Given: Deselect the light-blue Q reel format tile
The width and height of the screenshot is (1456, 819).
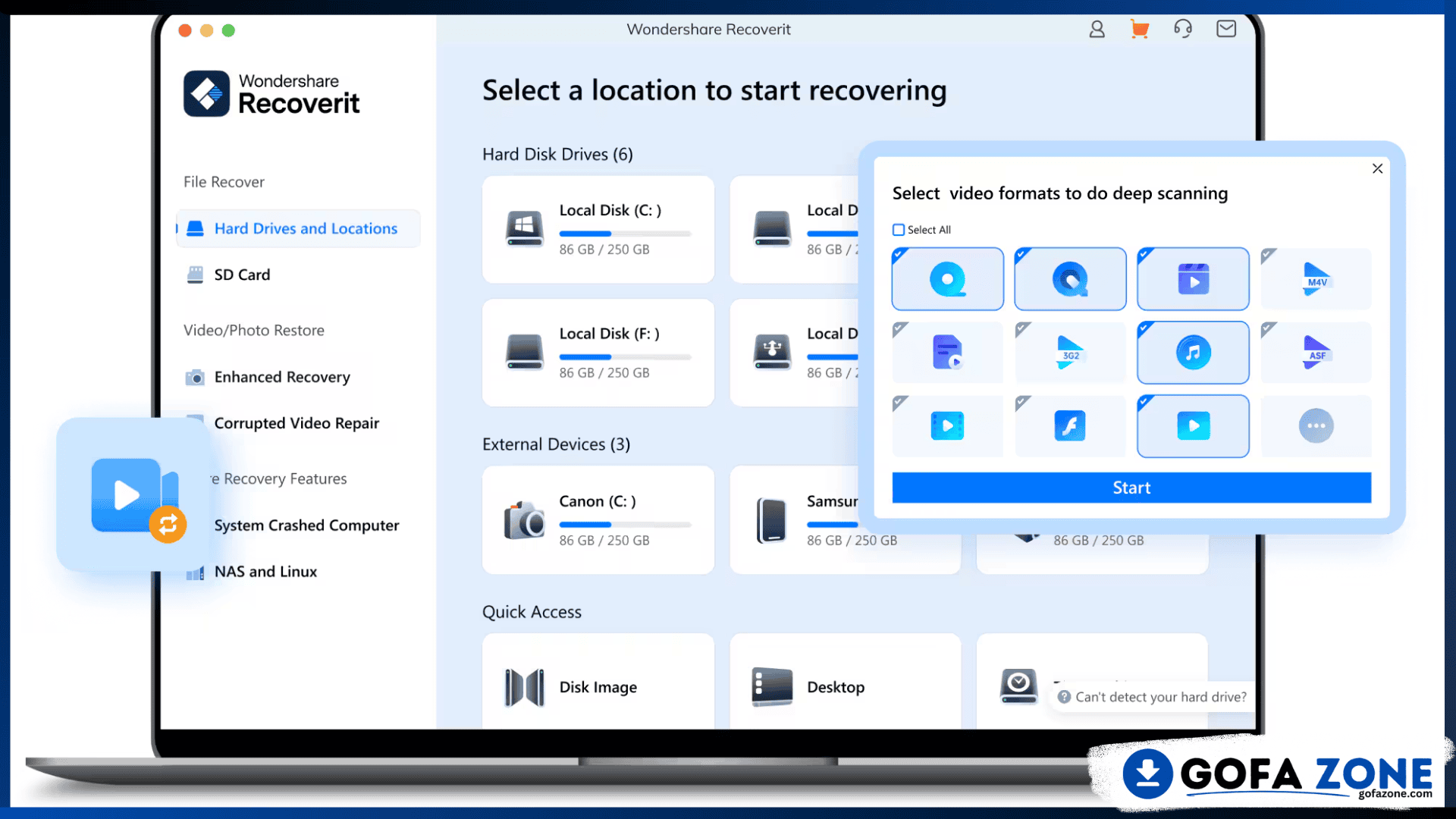Looking at the screenshot, I should pyautogui.click(x=948, y=278).
